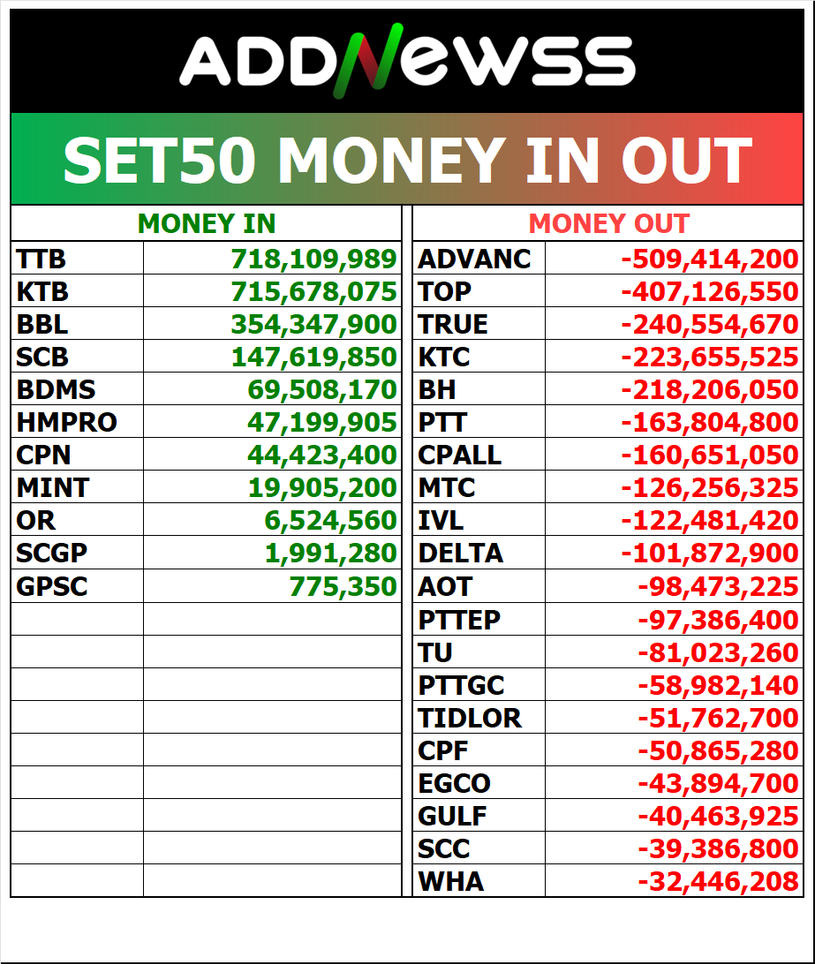815x964 pixels.
Task: Select the MINT stock symbol cell
Action: [52, 488]
